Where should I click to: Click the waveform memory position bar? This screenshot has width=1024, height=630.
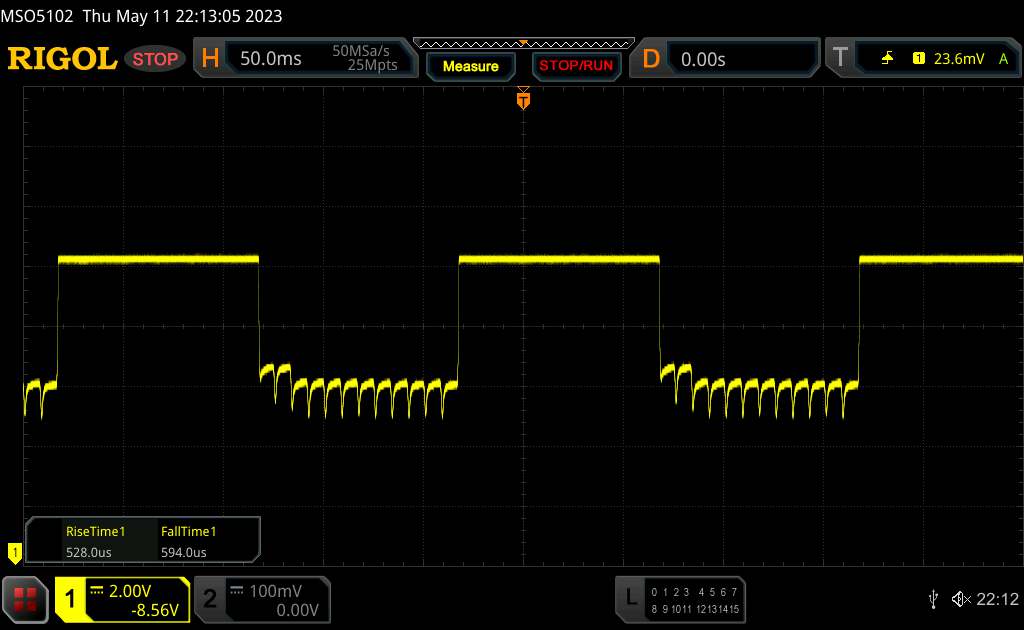[523, 43]
